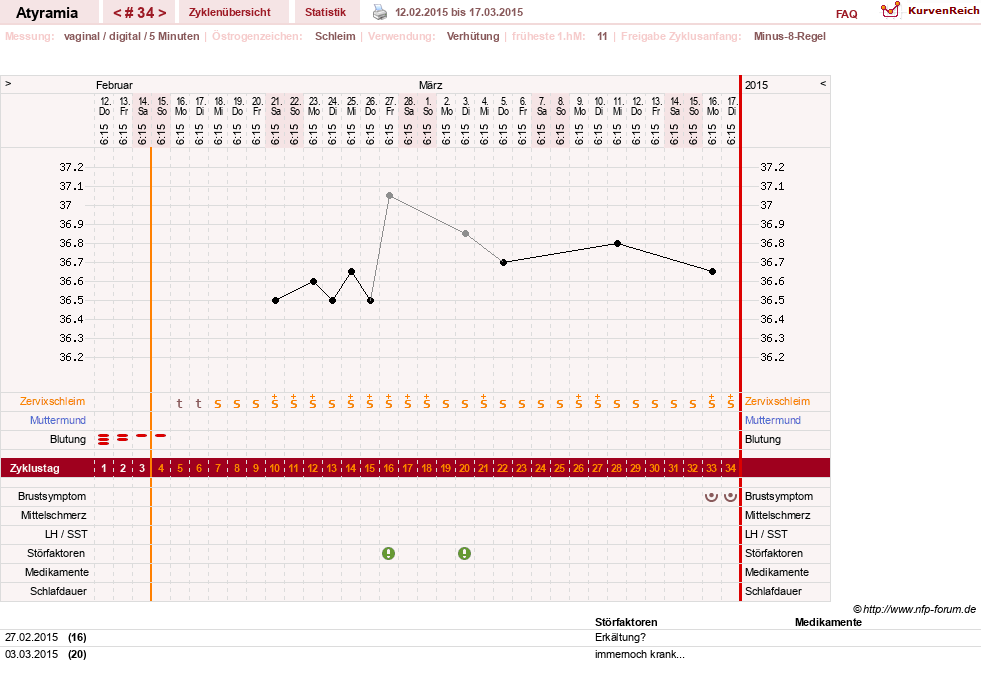The height and width of the screenshot is (681, 981).
Task: Click light bleeding mark on 15 February
Action: pyautogui.click(x=161, y=435)
